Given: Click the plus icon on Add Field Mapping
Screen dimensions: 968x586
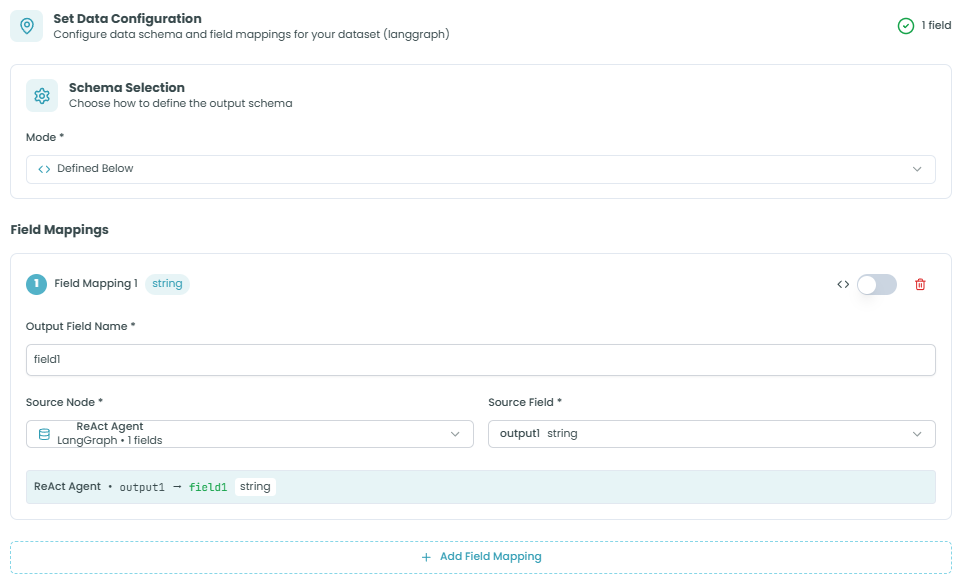Looking at the screenshot, I should (426, 557).
